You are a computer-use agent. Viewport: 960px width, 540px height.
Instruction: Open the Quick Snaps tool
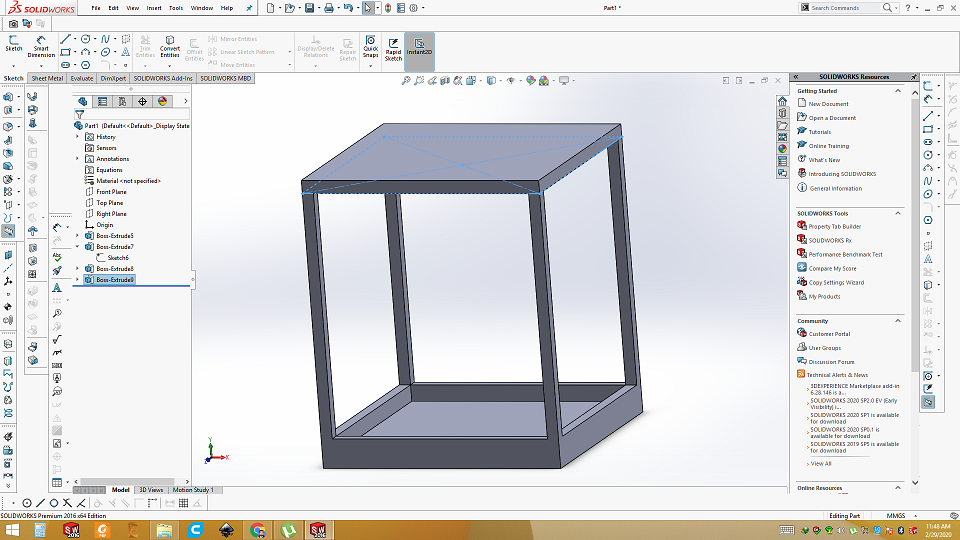click(x=370, y=47)
